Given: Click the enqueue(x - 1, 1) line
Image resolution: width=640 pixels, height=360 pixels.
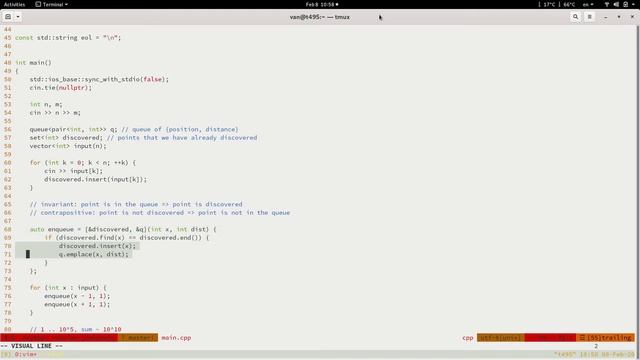Looking at the screenshot, I should pyautogui.click(x=77, y=296).
